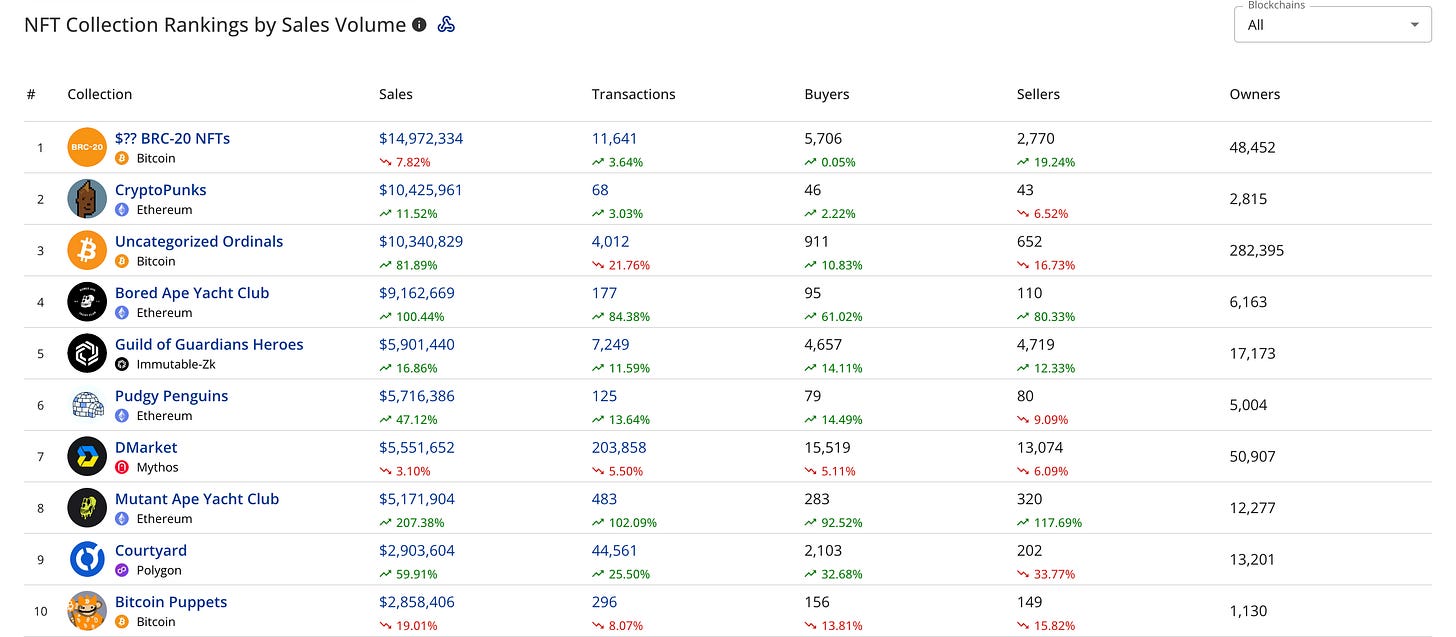Open the $?? BRC-20 NFTs collection link
Screen dimensions: 1456x637
[x=172, y=138]
